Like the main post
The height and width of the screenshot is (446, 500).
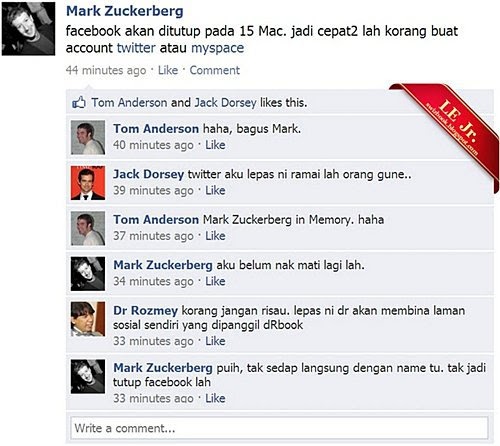(x=168, y=70)
